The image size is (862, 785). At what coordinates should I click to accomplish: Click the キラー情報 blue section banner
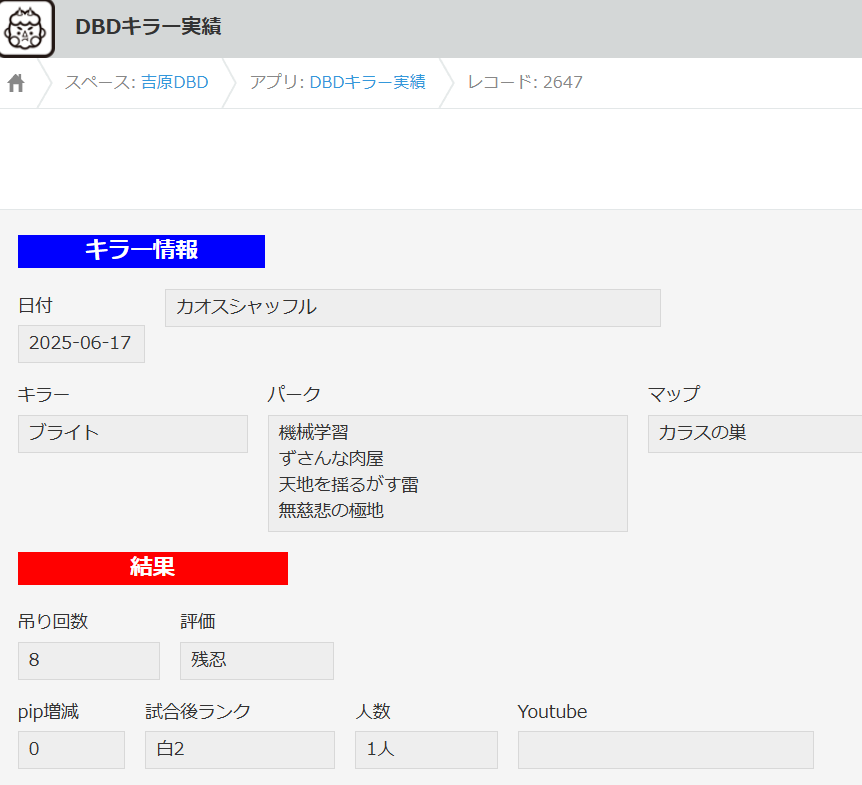tap(141, 251)
